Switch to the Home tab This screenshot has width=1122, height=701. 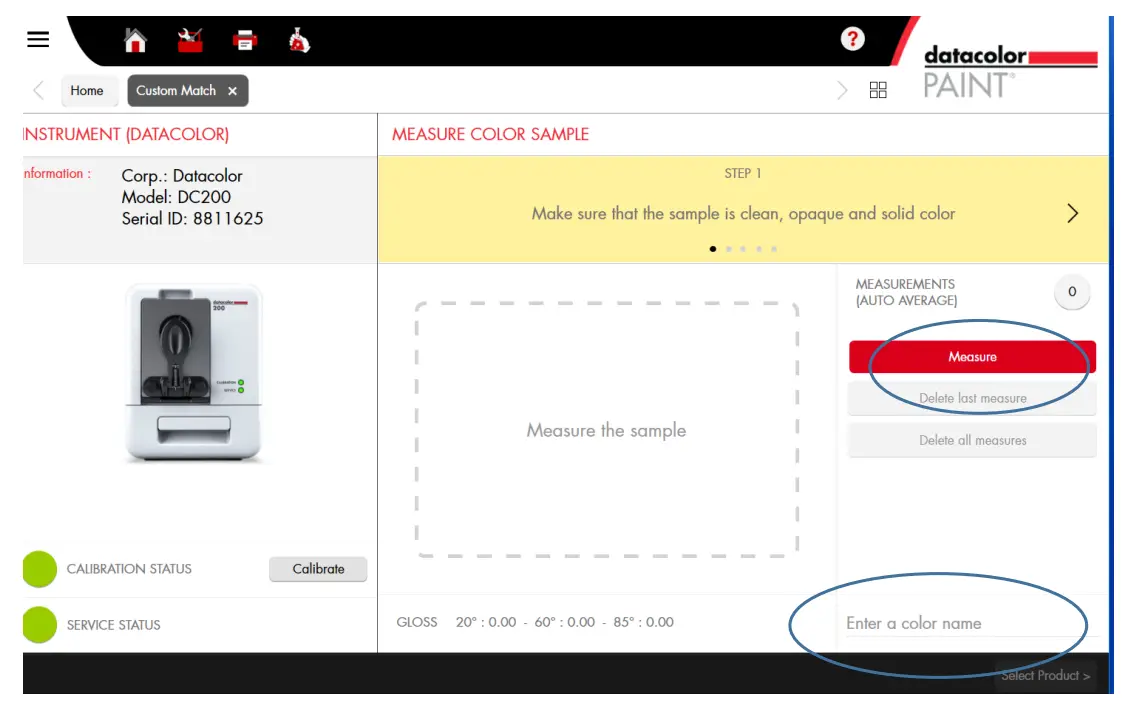87,91
